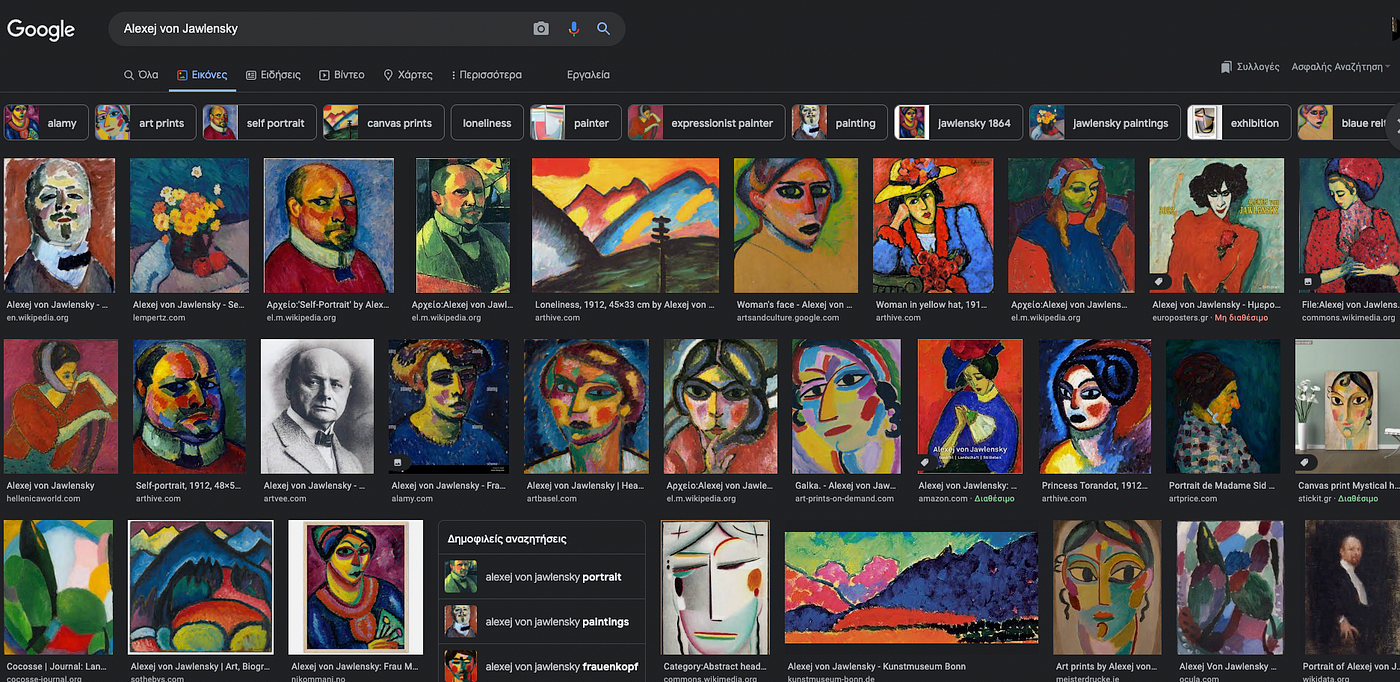The image size is (1400, 682).
Task: Click product tag icon on stickit.gr image
Action: click(1305, 463)
